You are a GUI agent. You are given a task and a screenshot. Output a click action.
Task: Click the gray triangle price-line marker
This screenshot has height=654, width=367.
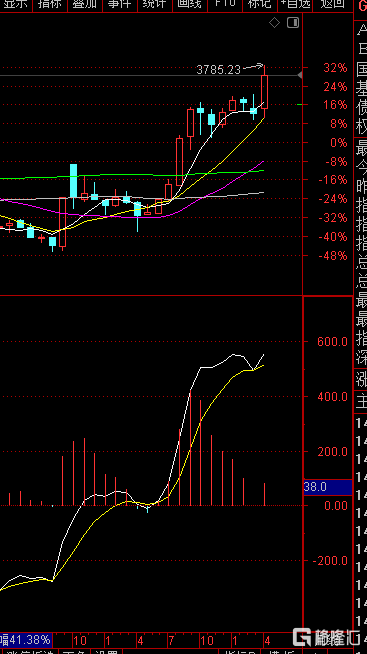299,75
